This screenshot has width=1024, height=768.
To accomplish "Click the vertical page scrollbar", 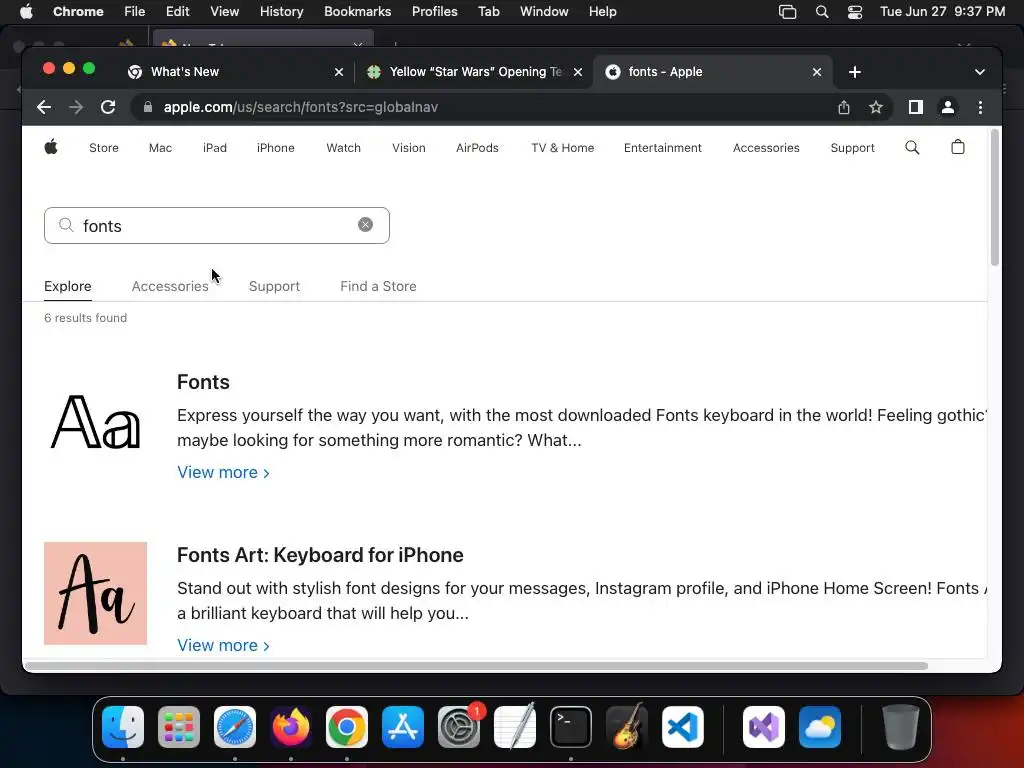I will click(x=994, y=197).
